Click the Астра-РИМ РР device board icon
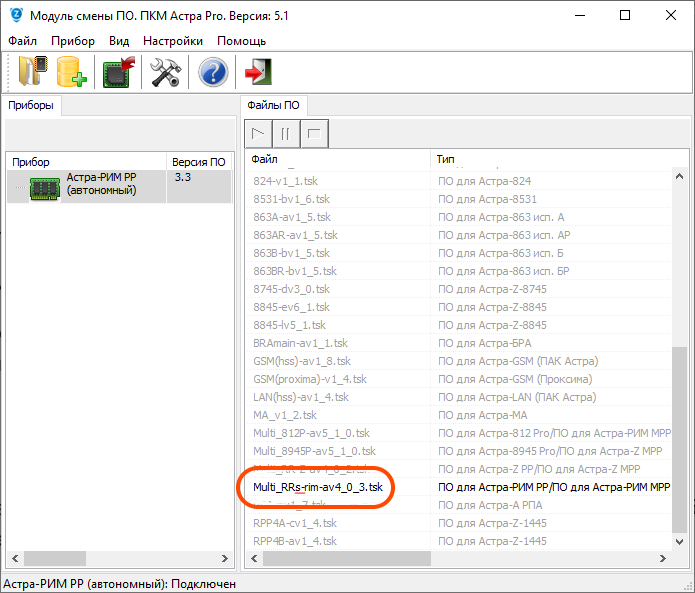 [x=45, y=189]
